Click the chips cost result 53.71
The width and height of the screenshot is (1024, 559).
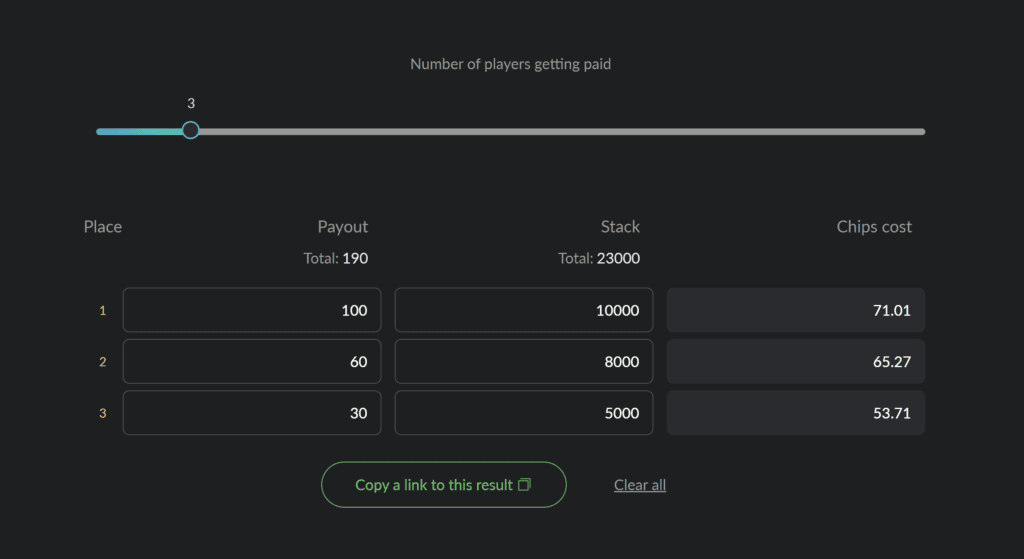click(795, 413)
